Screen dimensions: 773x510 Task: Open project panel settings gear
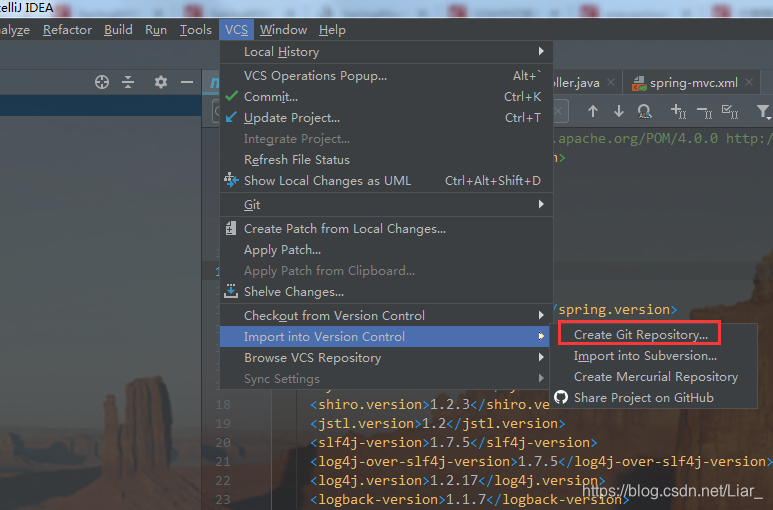(161, 82)
